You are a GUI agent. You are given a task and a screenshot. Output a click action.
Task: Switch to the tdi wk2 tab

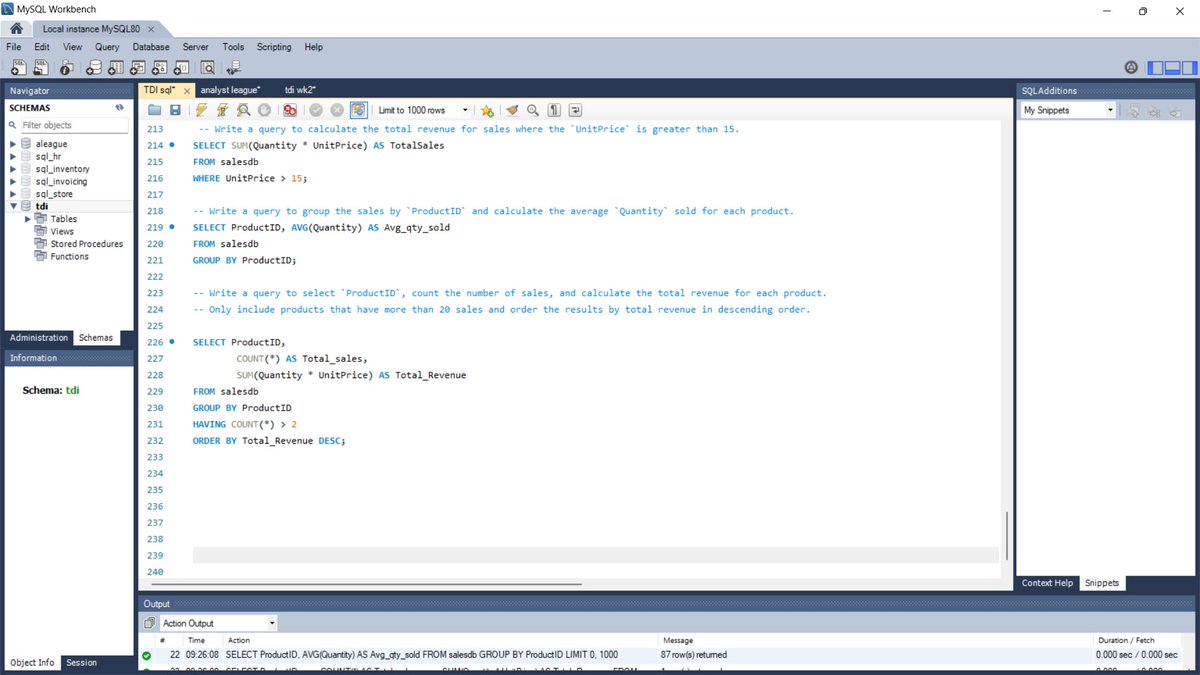[x=300, y=90]
